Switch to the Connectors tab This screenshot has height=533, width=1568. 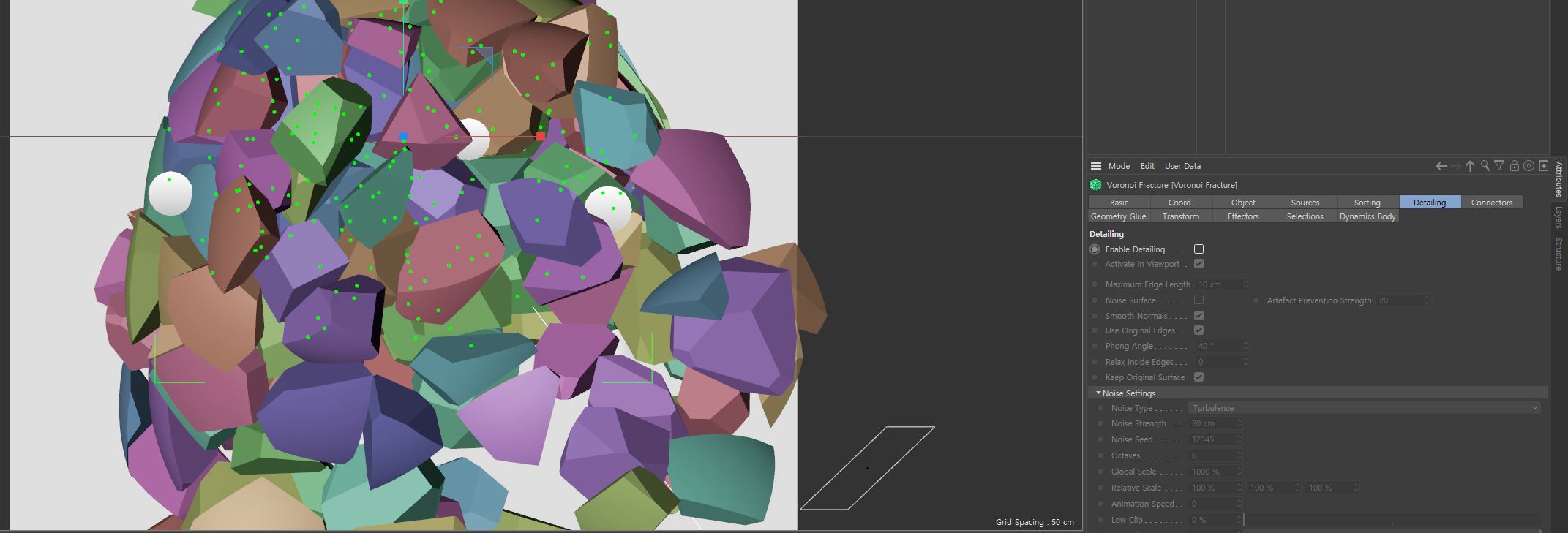click(x=1491, y=203)
